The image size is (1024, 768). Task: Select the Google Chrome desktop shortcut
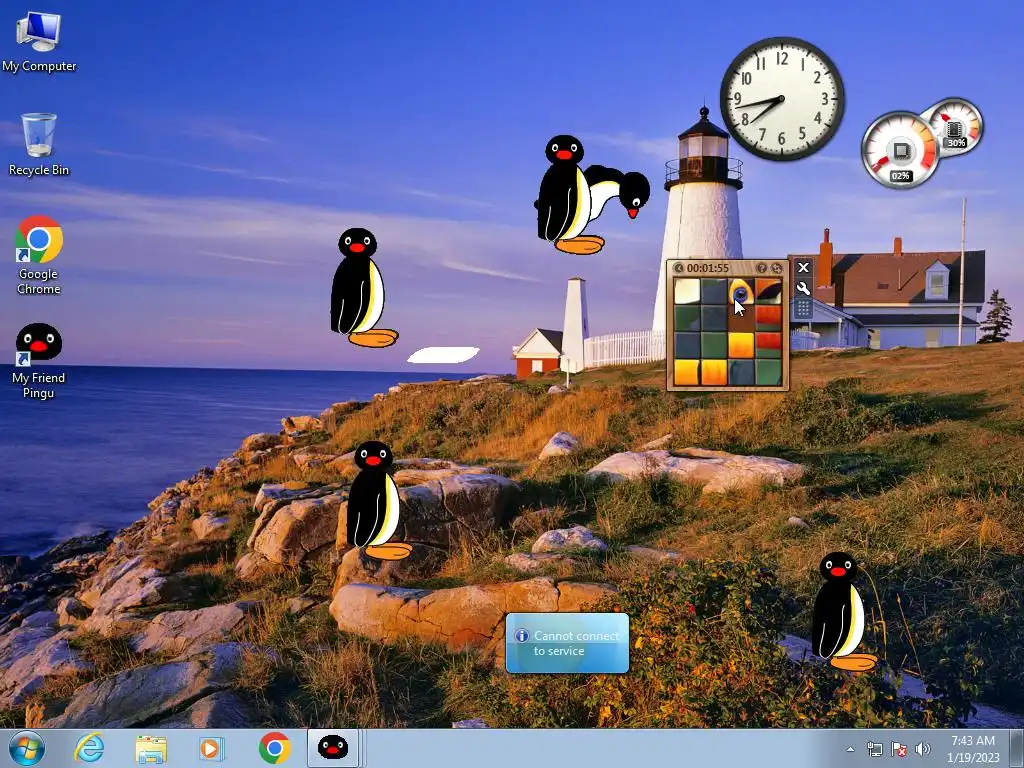(x=39, y=255)
